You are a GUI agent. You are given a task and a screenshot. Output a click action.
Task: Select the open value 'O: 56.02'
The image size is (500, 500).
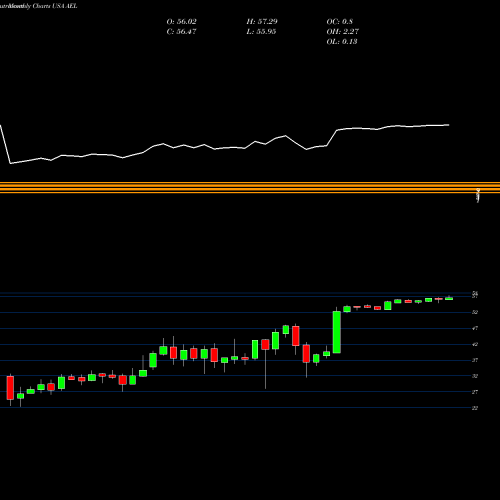pyautogui.click(x=181, y=22)
